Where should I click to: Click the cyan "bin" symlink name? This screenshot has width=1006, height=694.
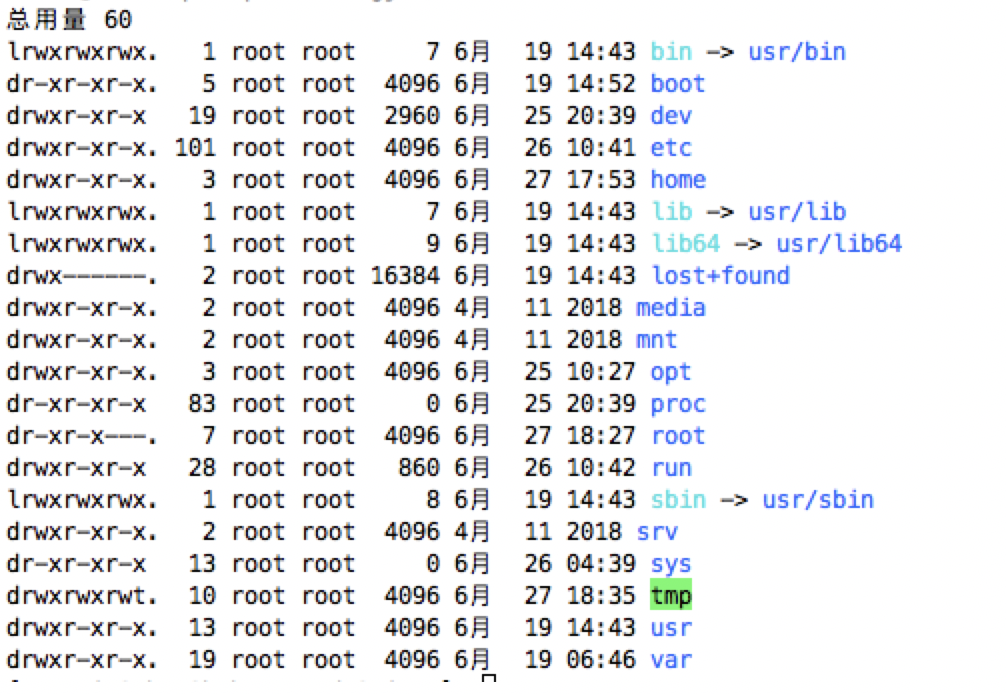tap(671, 51)
